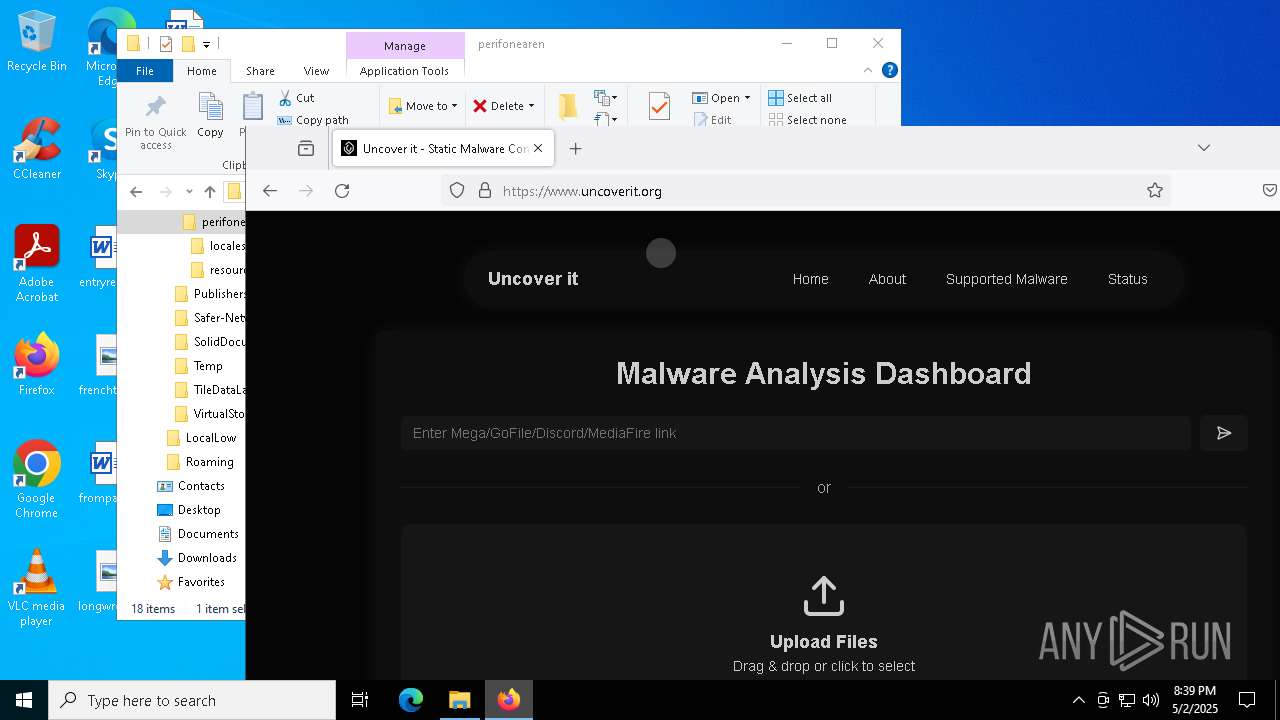Screen dimensions: 1280x720
Task: Click the Properties checkmark icon in ribbon
Action: [659, 106]
